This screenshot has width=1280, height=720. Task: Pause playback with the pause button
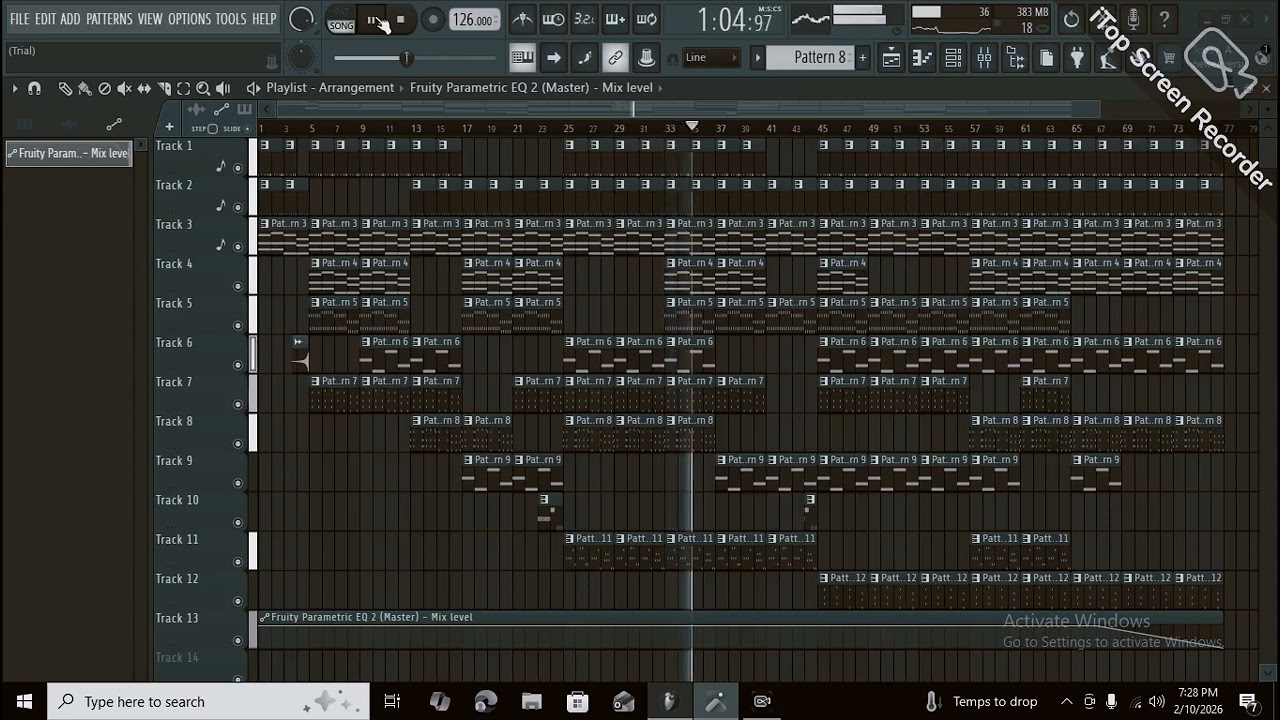[x=373, y=20]
